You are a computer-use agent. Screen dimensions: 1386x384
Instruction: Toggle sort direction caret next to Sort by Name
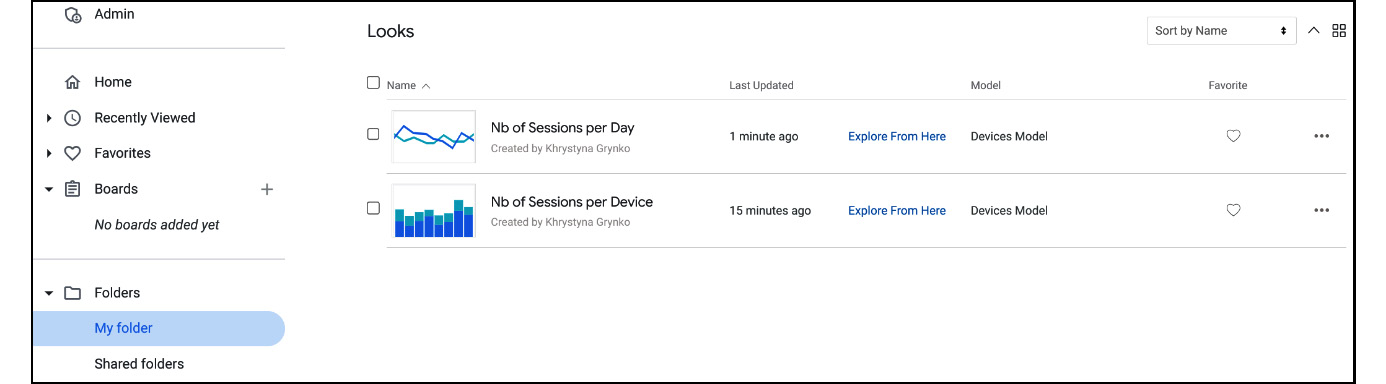pyautogui.click(x=1314, y=31)
